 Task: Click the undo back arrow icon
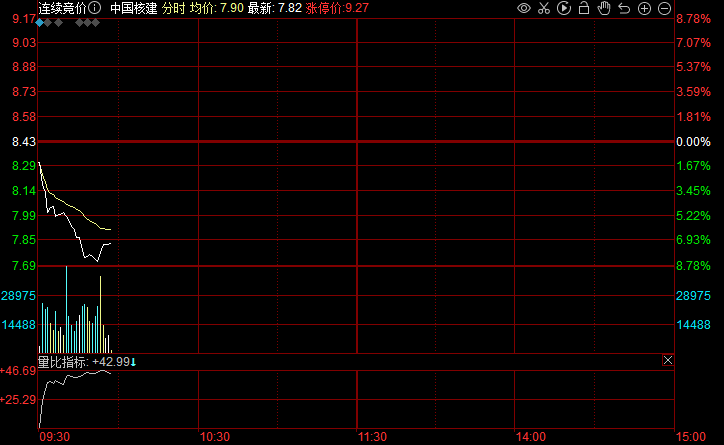(624, 8)
